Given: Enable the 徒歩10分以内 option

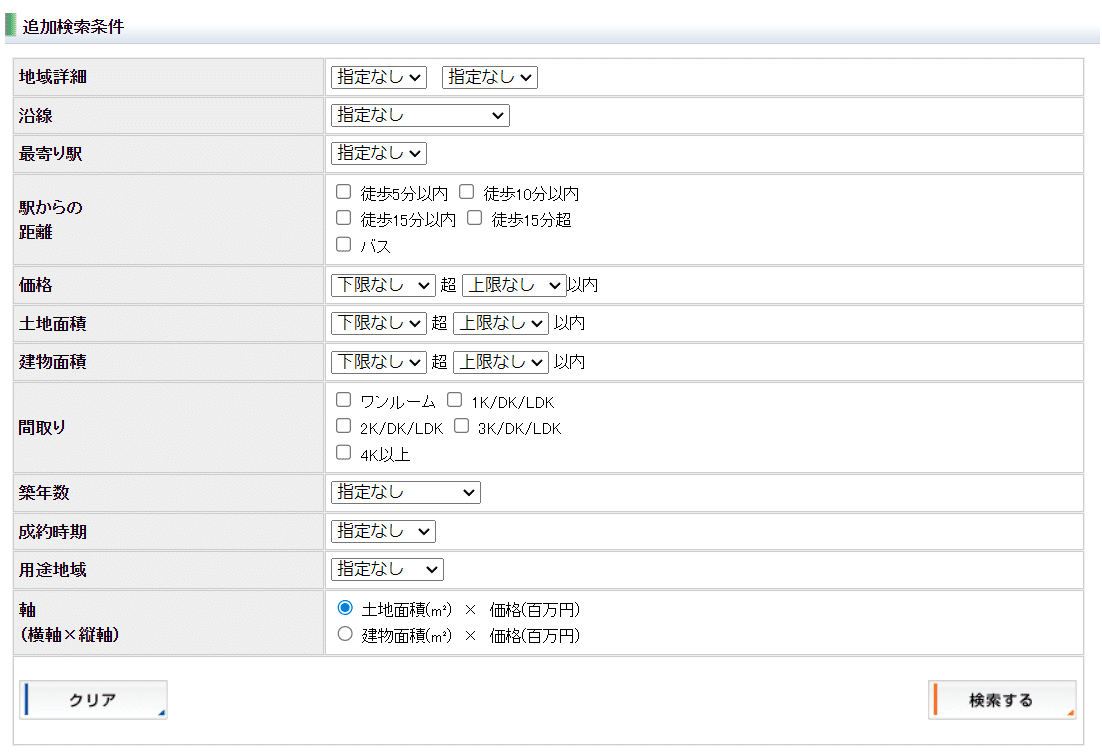Looking at the screenshot, I should (x=466, y=192).
